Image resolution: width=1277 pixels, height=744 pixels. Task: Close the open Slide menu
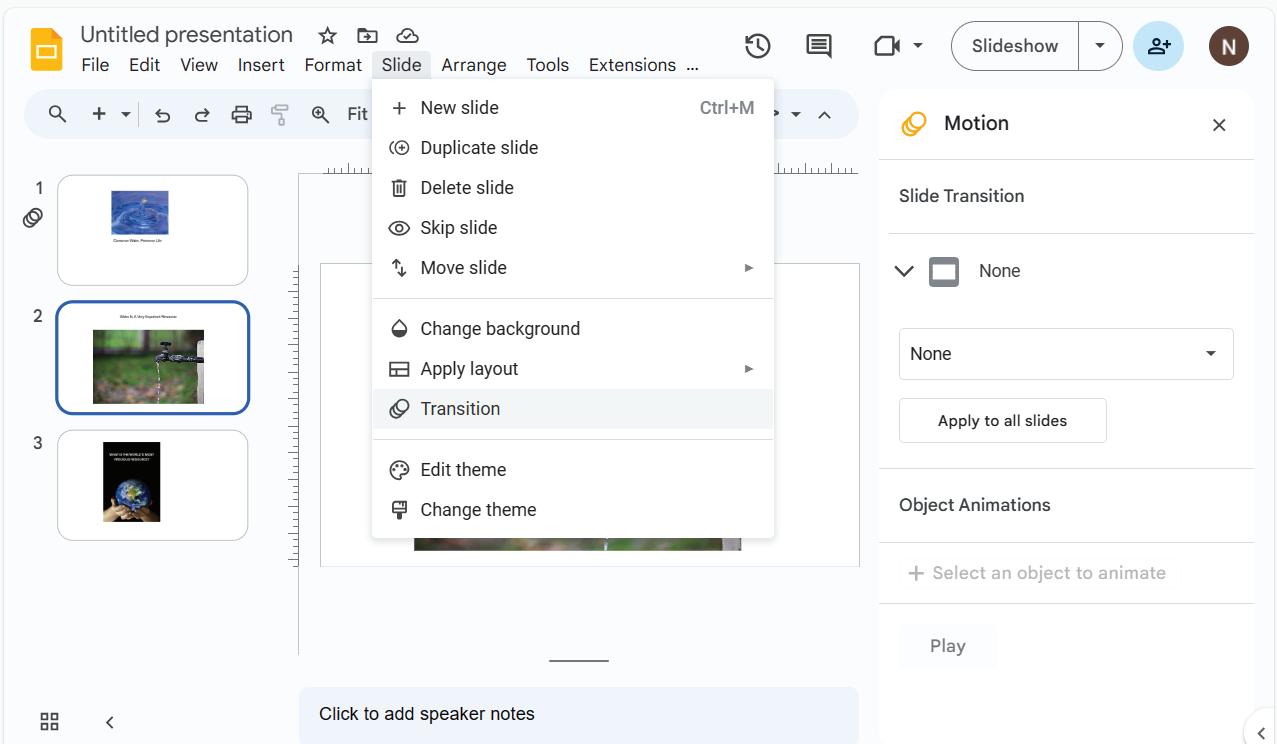pyautogui.click(x=401, y=65)
